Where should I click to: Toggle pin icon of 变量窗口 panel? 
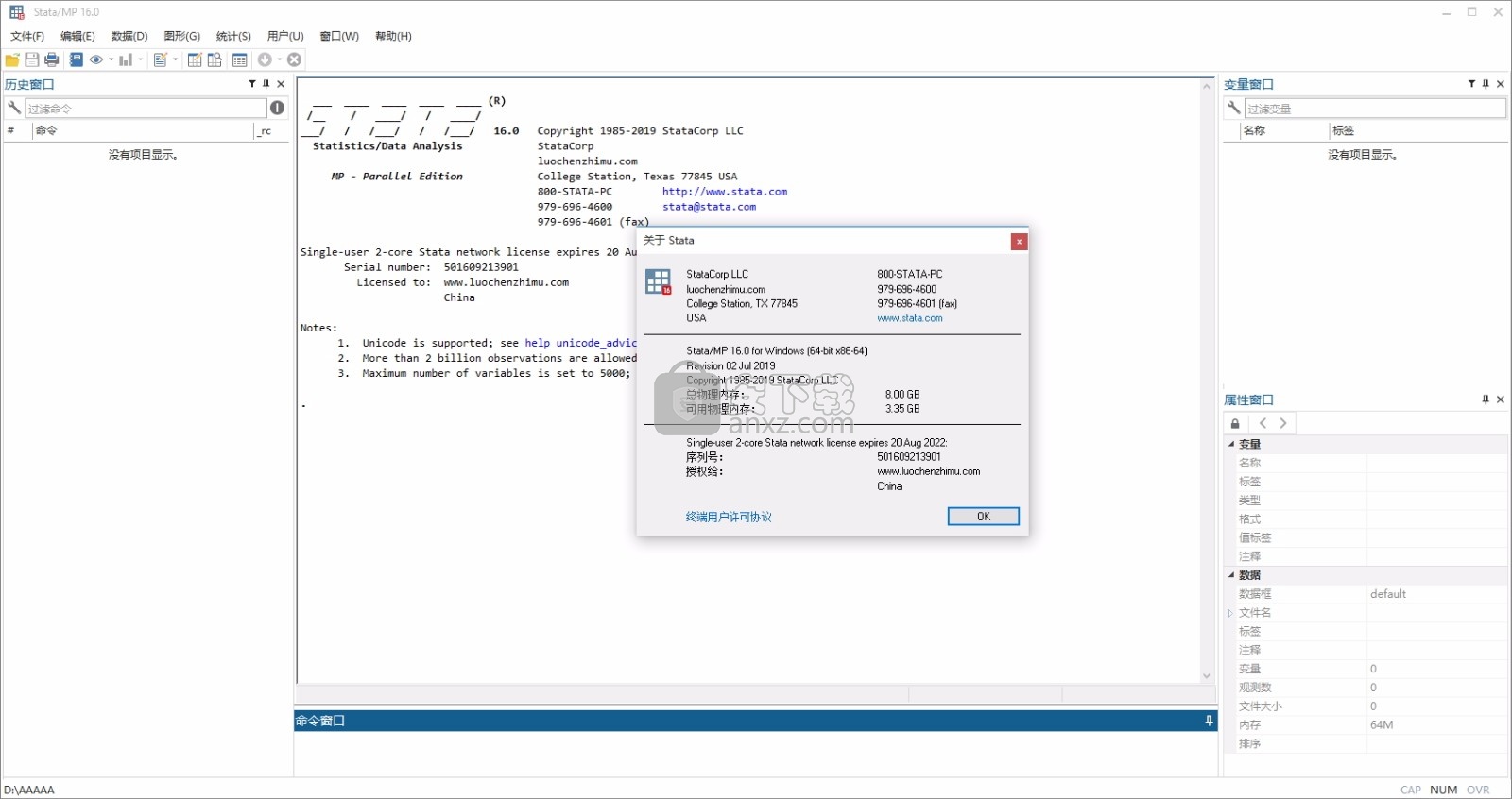[x=1486, y=84]
